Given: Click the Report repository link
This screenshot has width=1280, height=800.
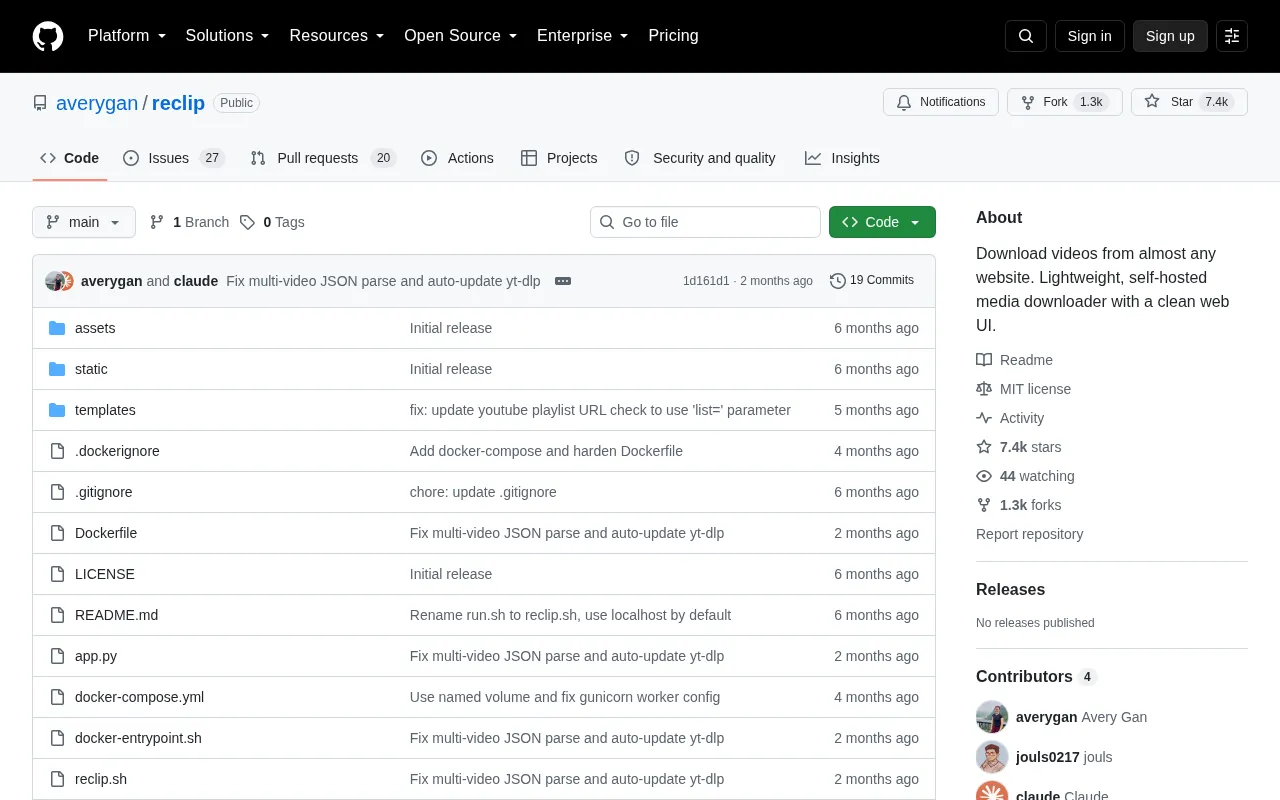Looking at the screenshot, I should pos(1029,534).
